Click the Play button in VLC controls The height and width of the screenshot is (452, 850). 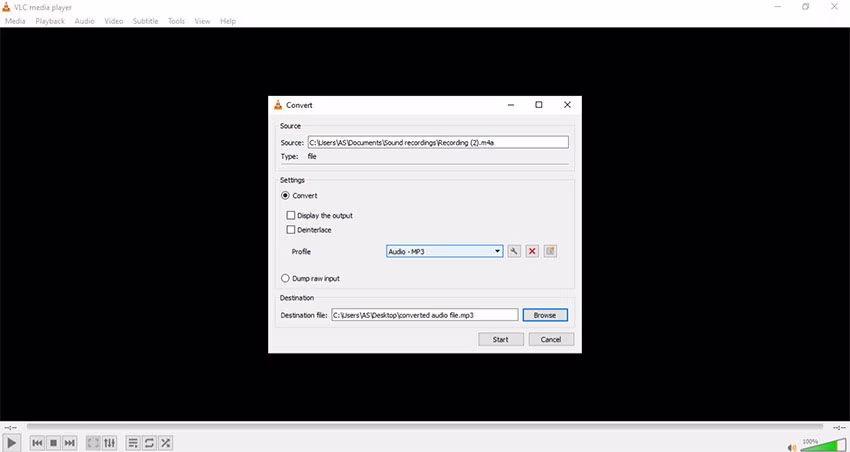[x=11, y=443]
